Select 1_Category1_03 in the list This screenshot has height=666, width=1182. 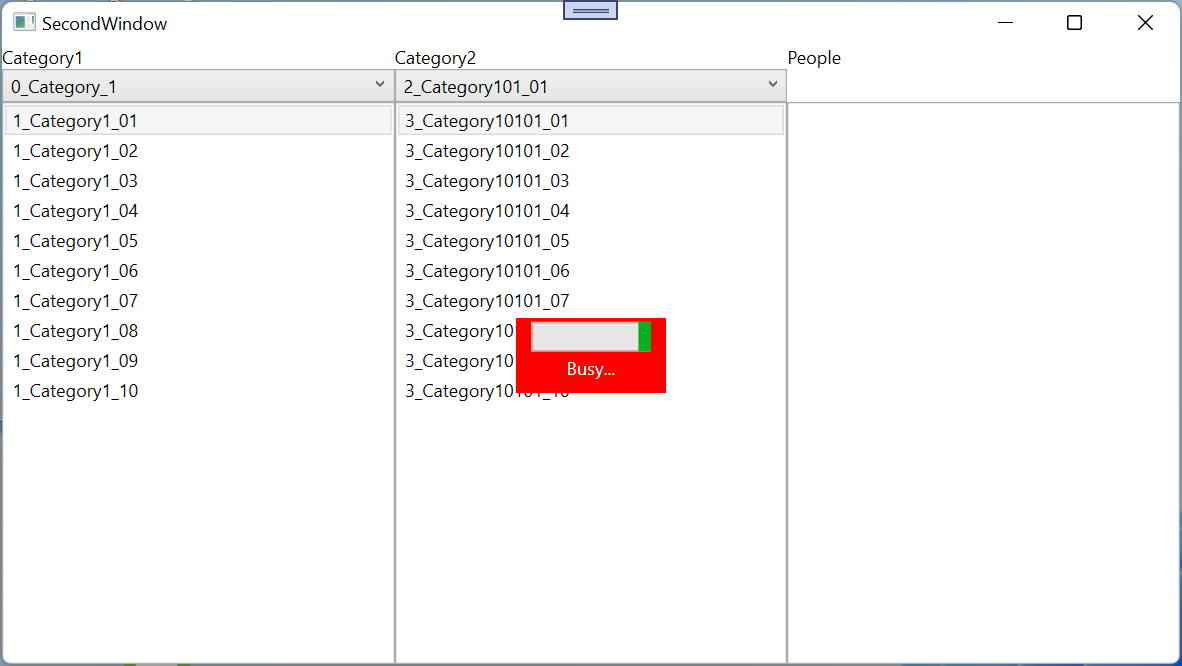pos(198,181)
